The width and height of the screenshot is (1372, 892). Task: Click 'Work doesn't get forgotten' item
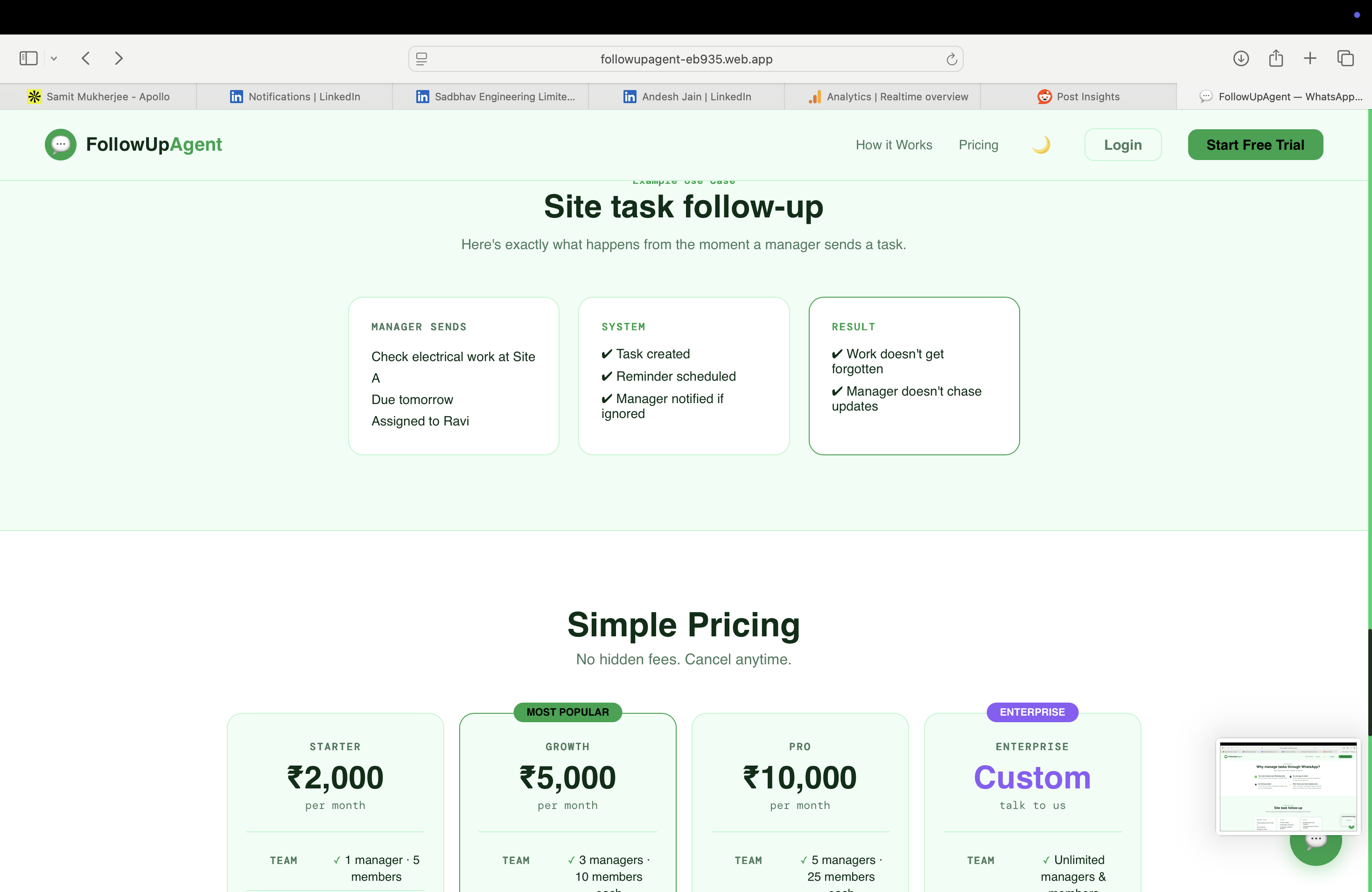(888, 361)
